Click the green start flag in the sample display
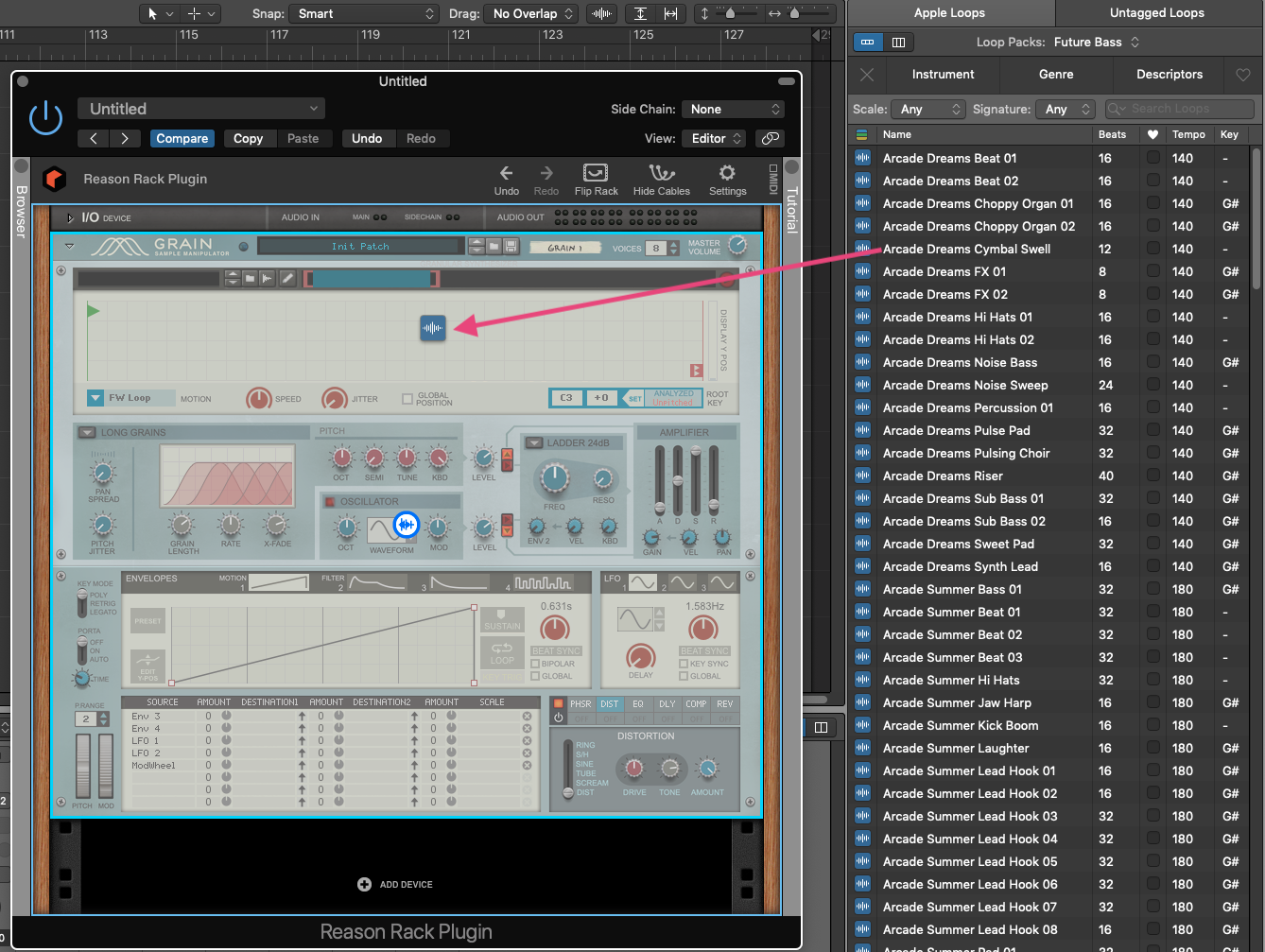The image size is (1265, 952). click(93, 310)
